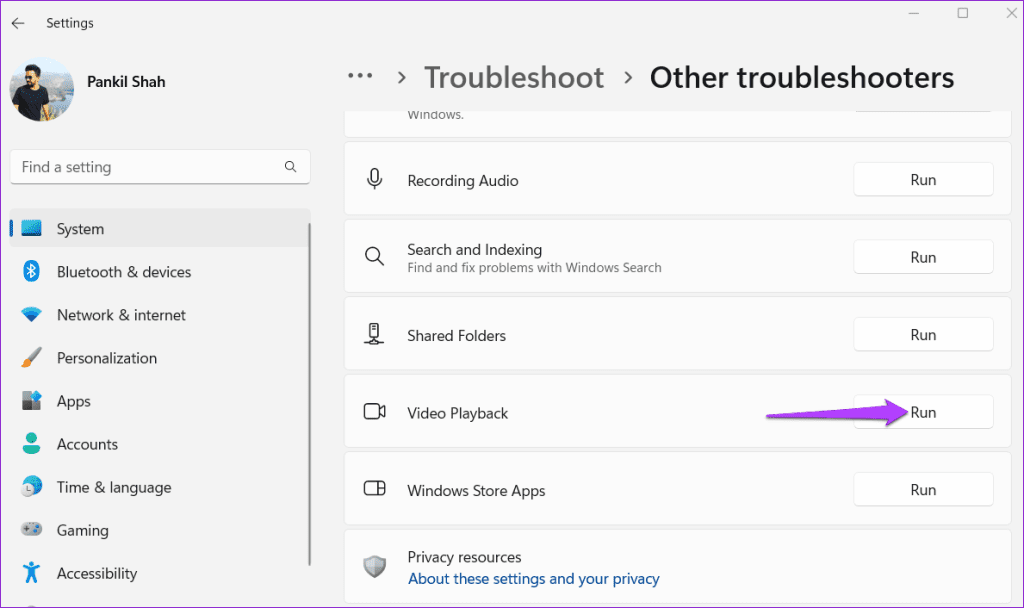Go to Troubleshoot in the breadcrumb
This screenshot has height=608, width=1024.
514,77
